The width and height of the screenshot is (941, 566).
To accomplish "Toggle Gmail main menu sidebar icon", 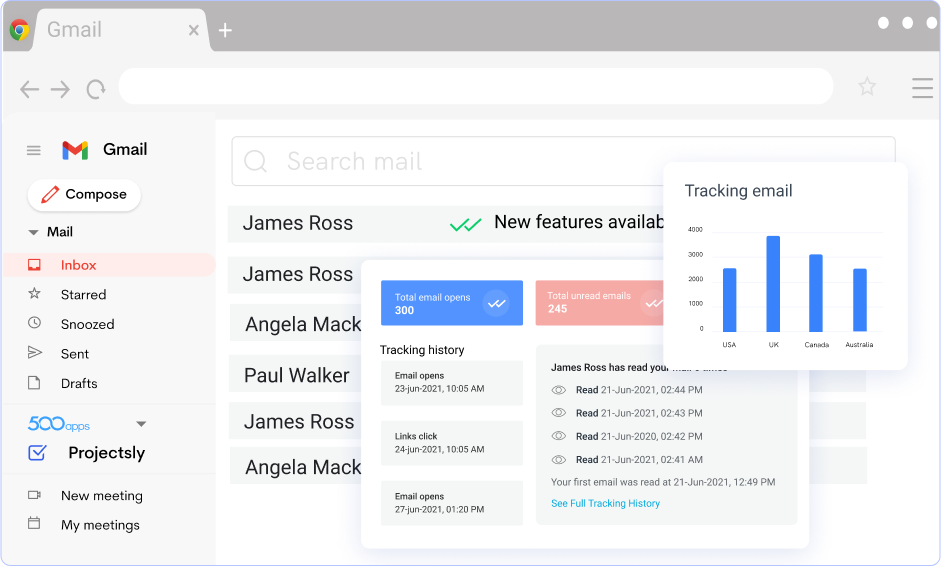I will point(34,150).
